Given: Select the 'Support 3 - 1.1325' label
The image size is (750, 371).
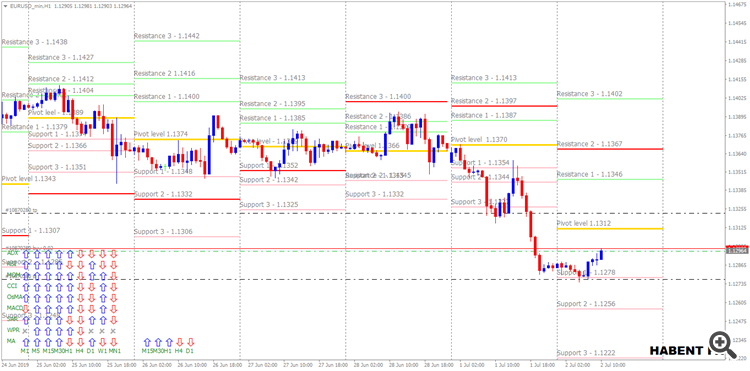Looking at the screenshot, I should pos(269,205).
